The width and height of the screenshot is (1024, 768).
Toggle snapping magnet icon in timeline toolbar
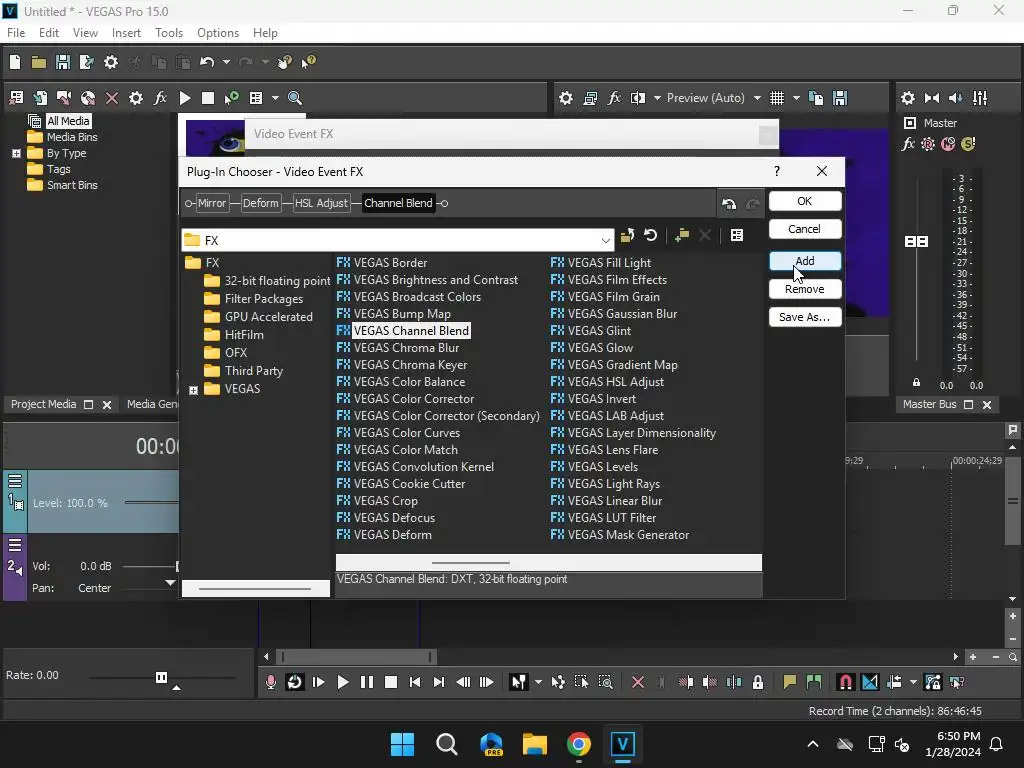845,682
